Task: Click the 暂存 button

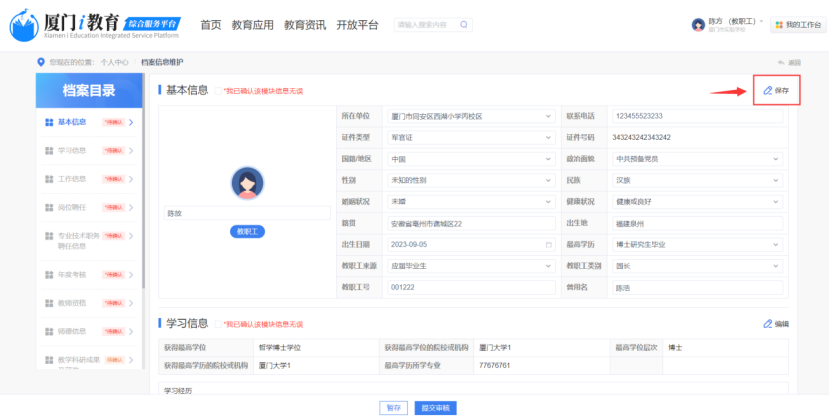Action: pos(394,408)
